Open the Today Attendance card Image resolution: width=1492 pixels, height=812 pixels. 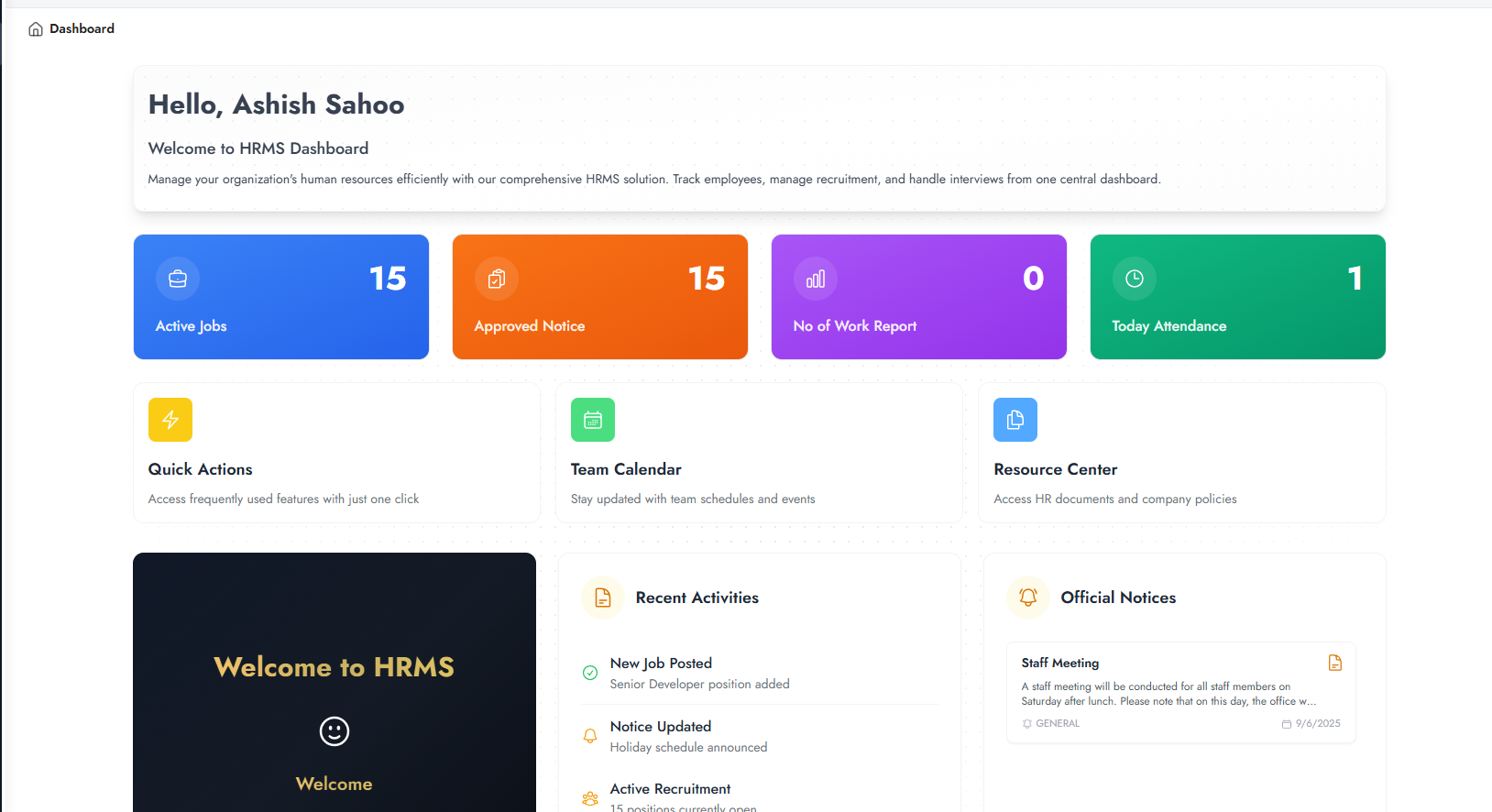(x=1238, y=297)
